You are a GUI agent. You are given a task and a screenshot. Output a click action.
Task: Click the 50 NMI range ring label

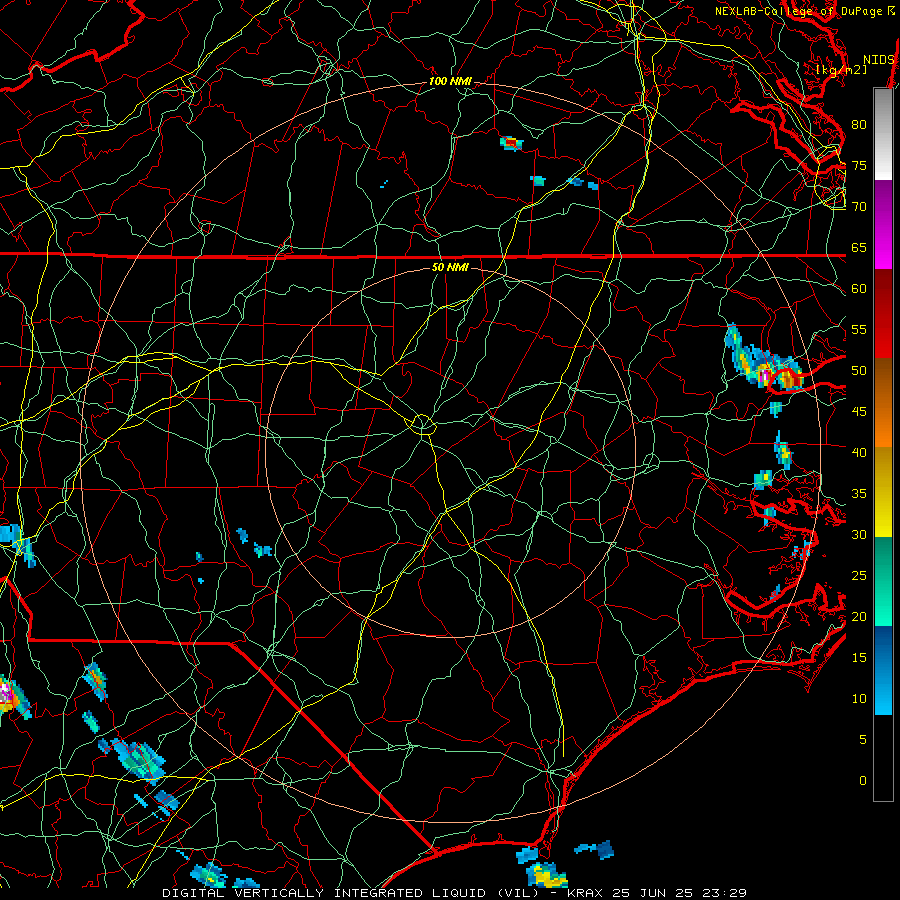coord(450,267)
